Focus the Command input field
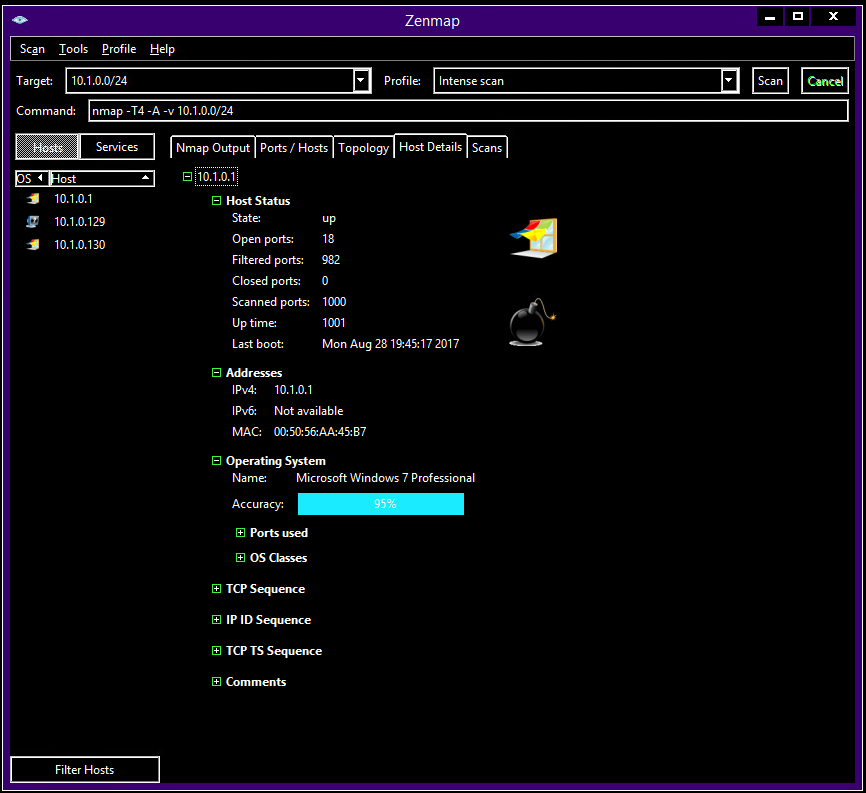866x793 pixels. coord(468,110)
